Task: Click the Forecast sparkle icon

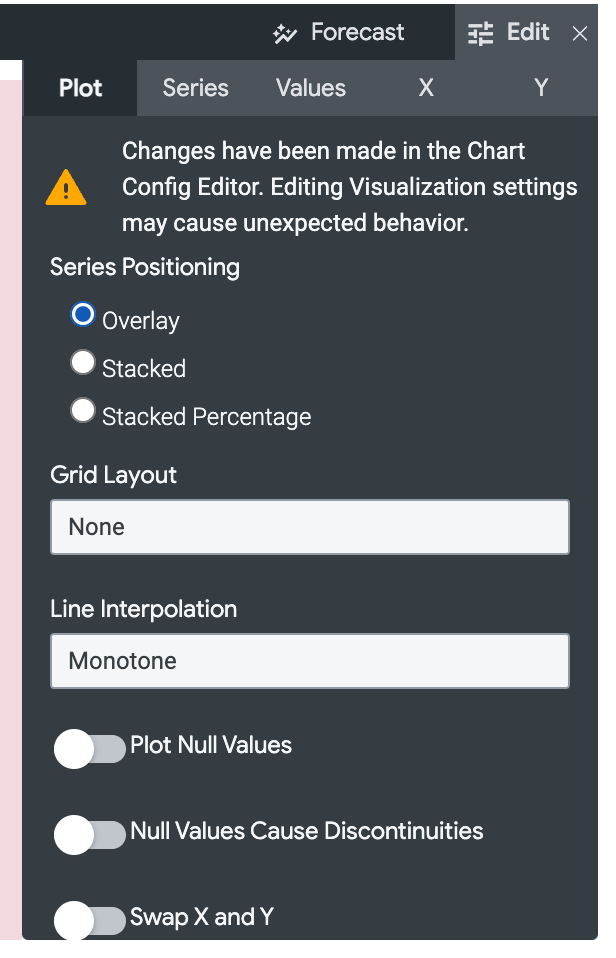Action: tap(285, 34)
